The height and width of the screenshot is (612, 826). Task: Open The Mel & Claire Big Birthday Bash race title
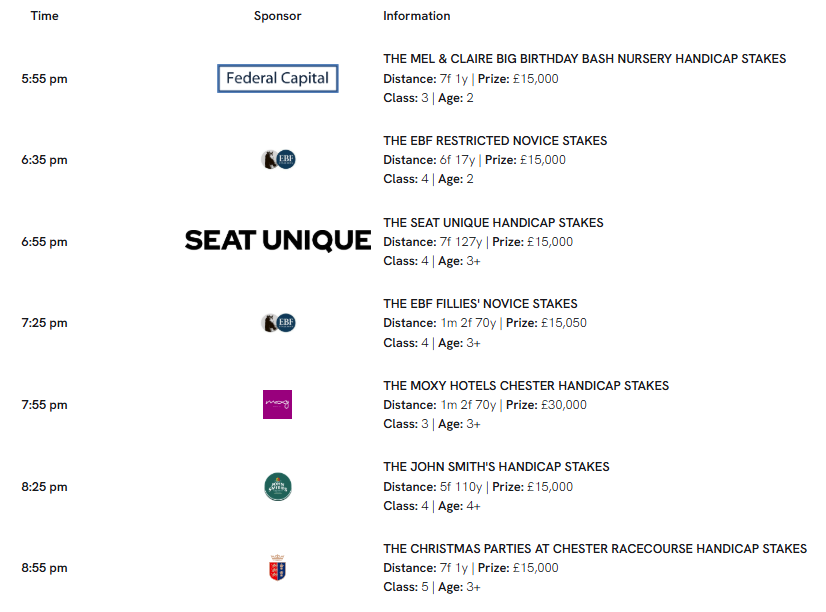pos(585,58)
